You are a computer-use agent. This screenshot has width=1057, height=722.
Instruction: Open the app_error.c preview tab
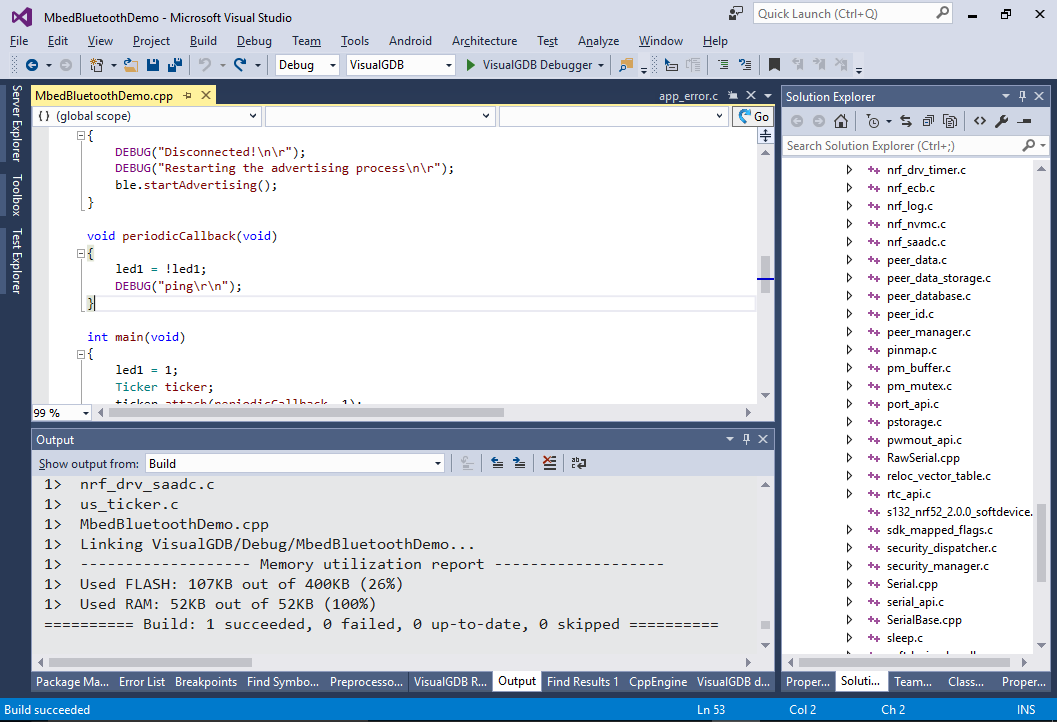coord(688,96)
